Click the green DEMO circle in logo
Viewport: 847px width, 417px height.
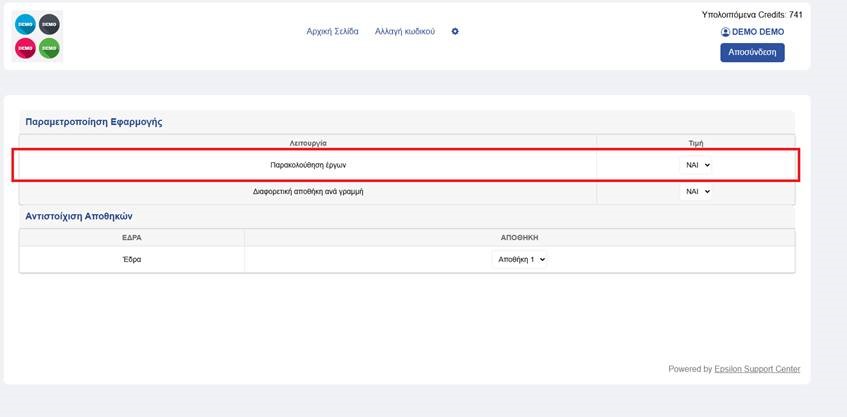tap(49, 48)
